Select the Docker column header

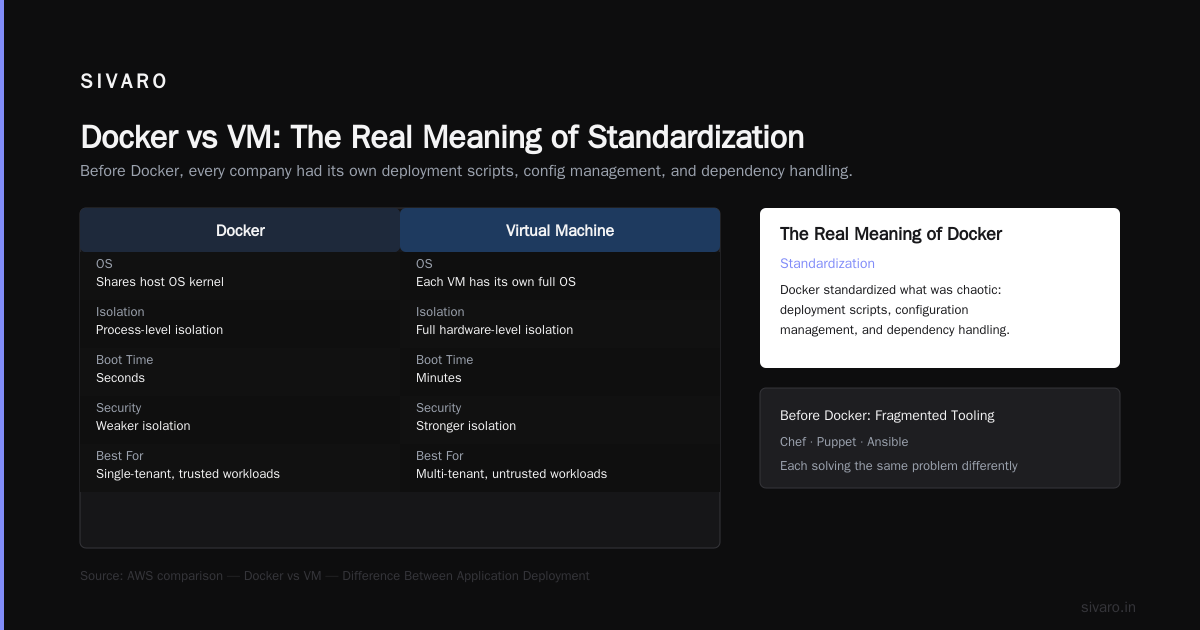pyautogui.click(x=240, y=230)
